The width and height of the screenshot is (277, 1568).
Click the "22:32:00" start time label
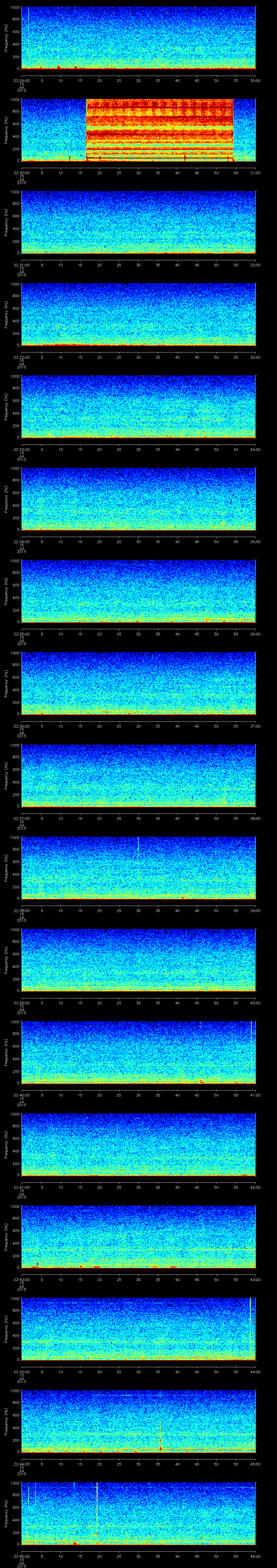(21, 357)
